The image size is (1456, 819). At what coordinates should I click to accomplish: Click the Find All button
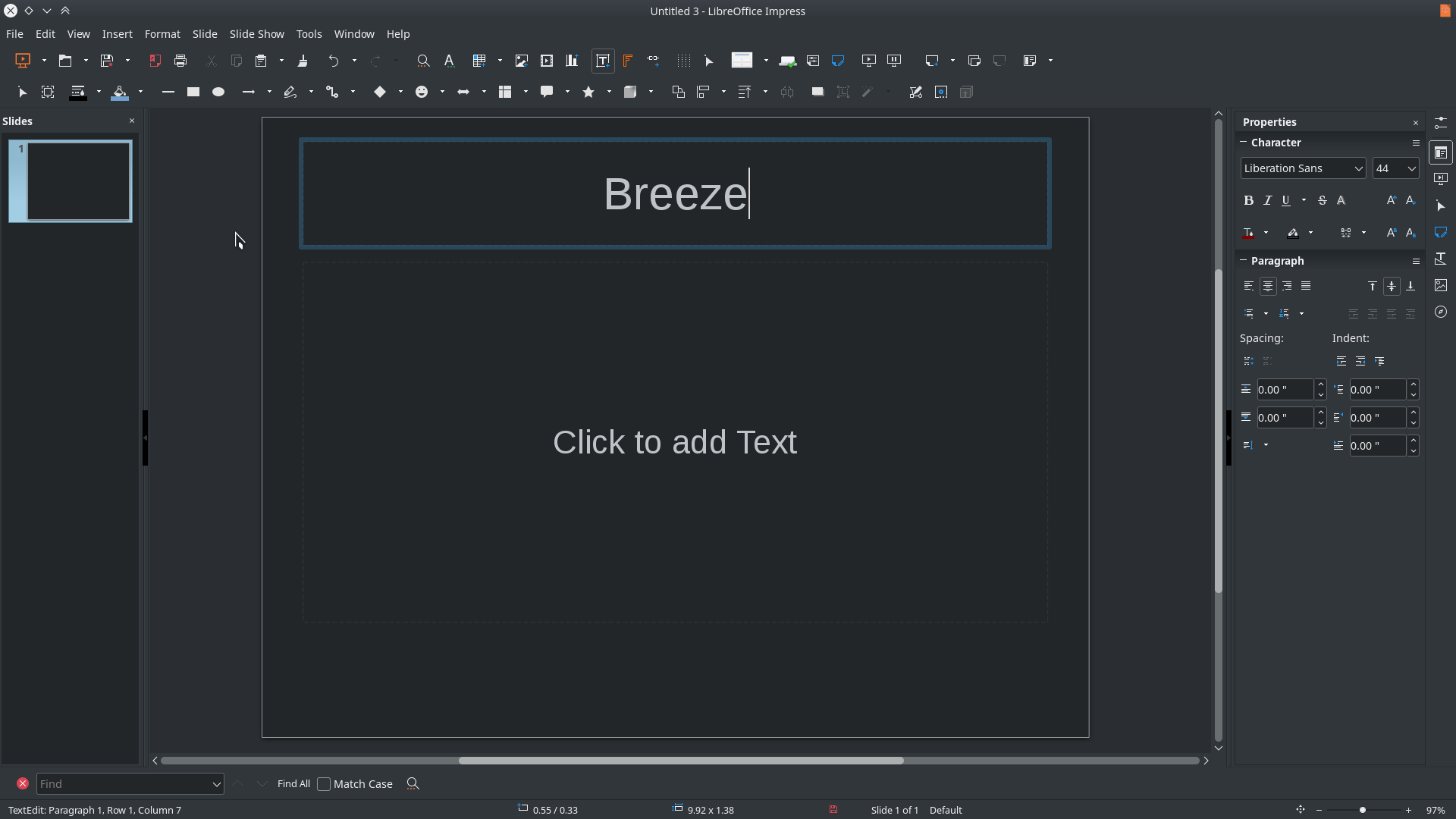293,784
